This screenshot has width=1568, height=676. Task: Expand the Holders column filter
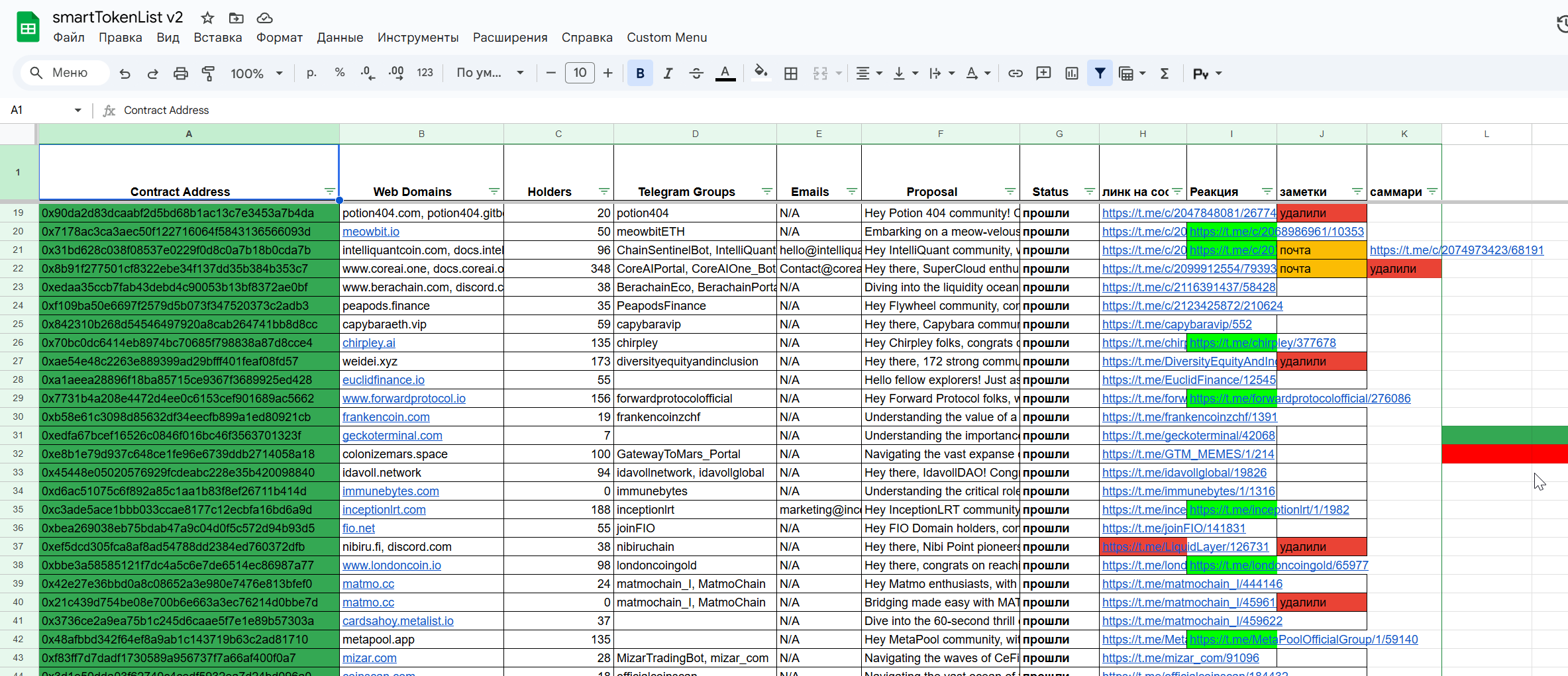(603, 191)
